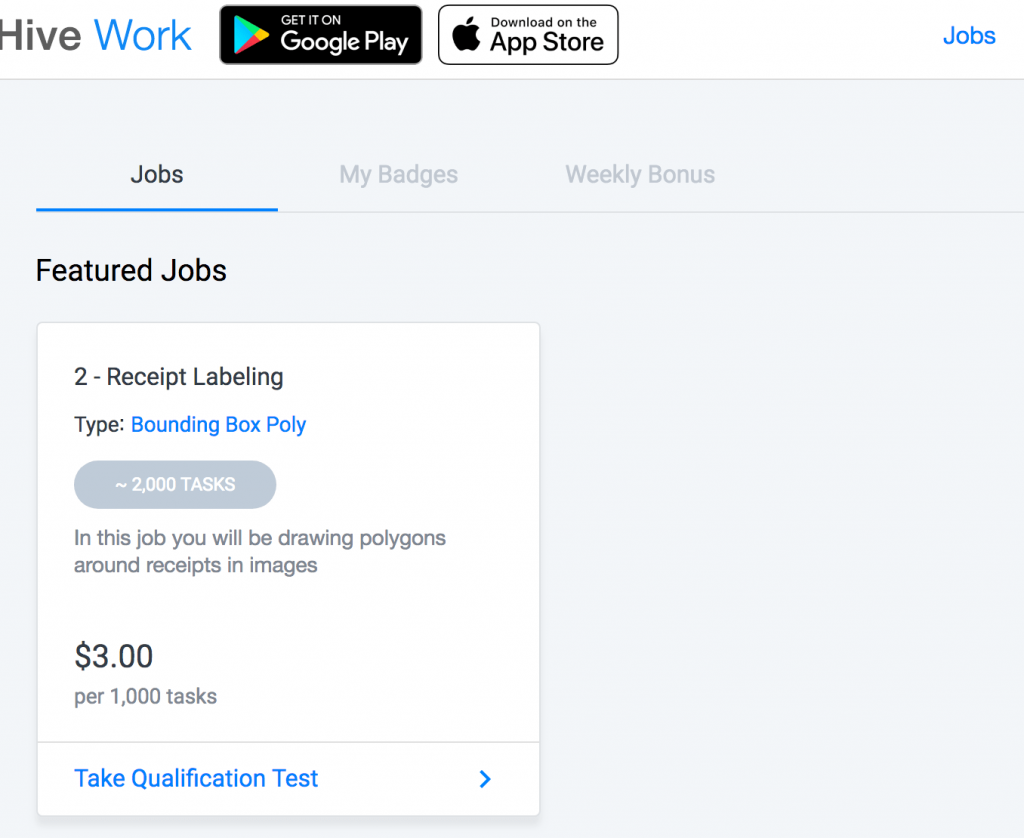Image resolution: width=1024 pixels, height=838 pixels.
Task: Click the $3.00 price on job card
Action: click(x=114, y=656)
